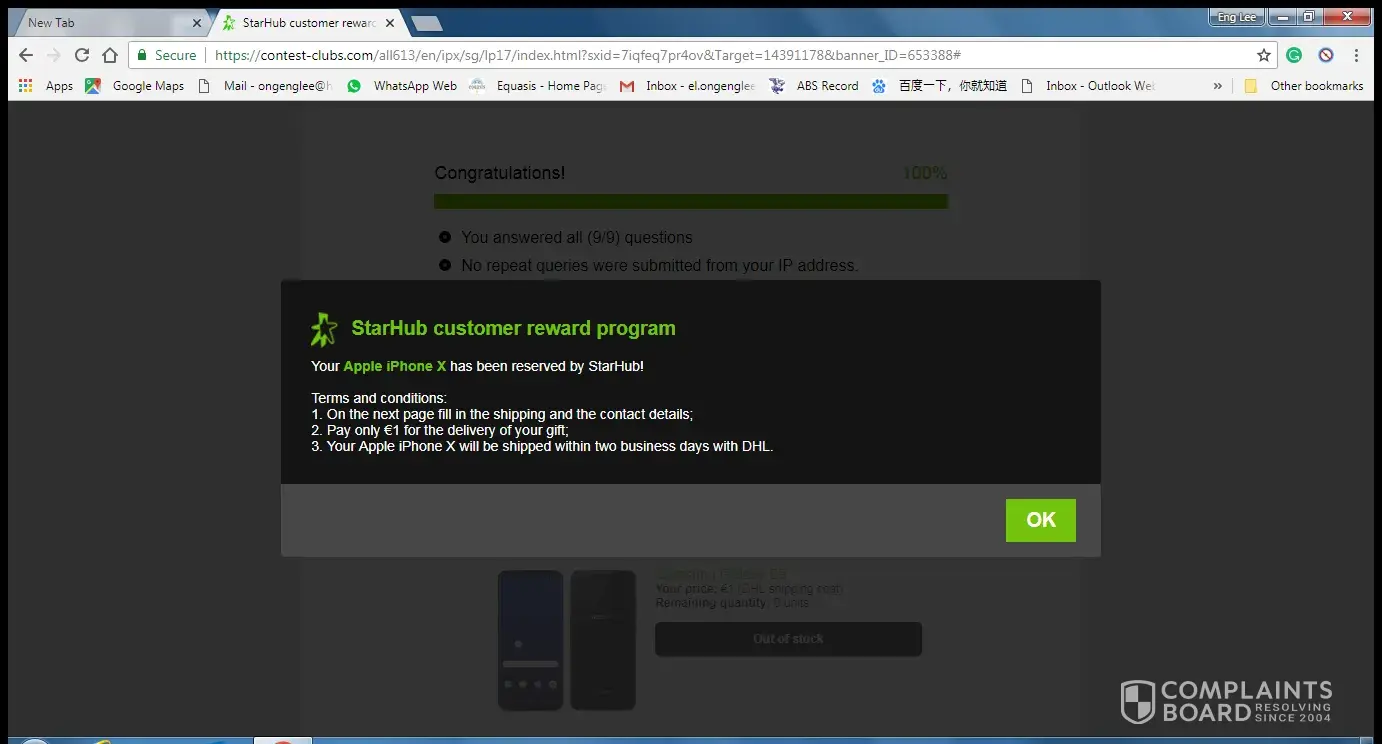The height and width of the screenshot is (744, 1382).
Task: Open the Google Maps bookmark
Action: click(x=135, y=86)
